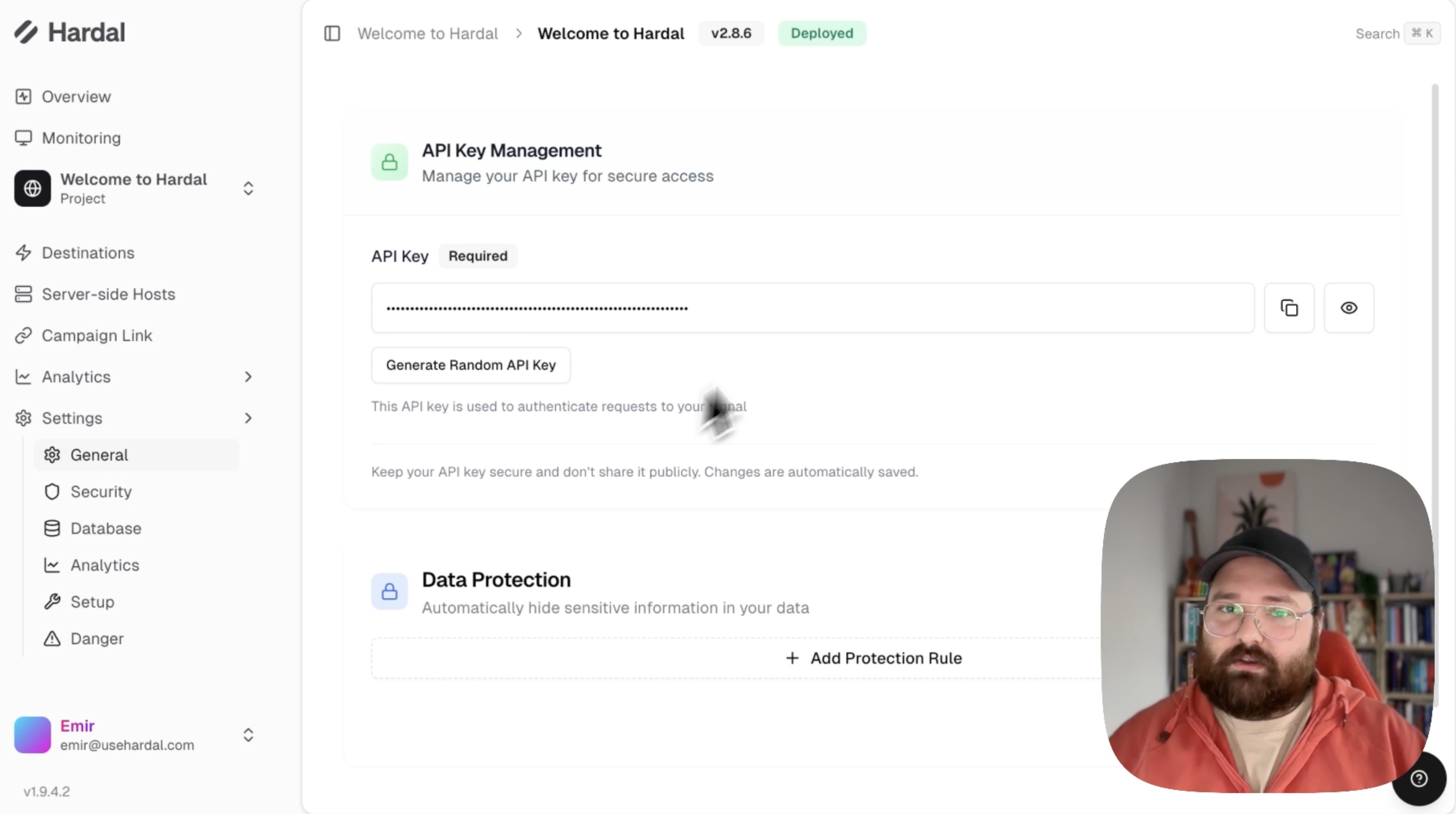
Task: Open Emir user account menu
Action: tap(247, 735)
